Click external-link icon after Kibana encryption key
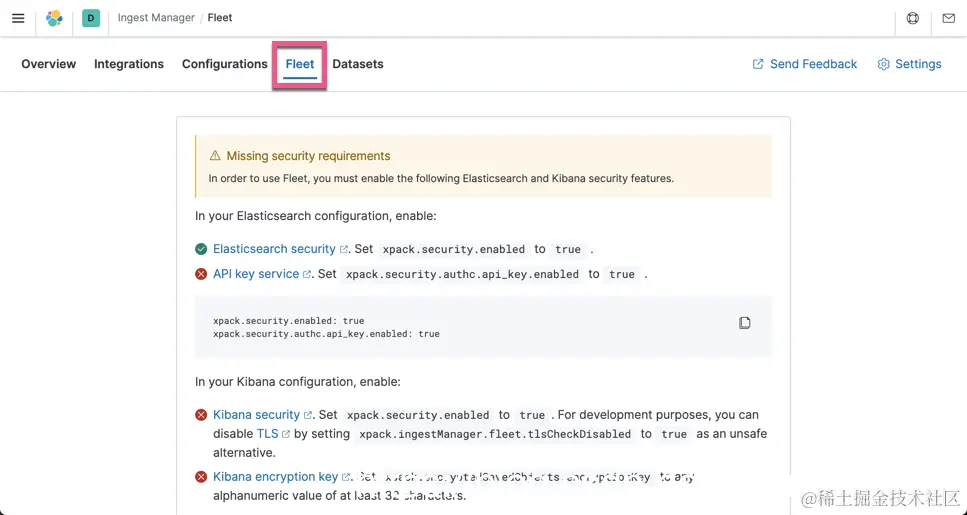 [346, 477]
